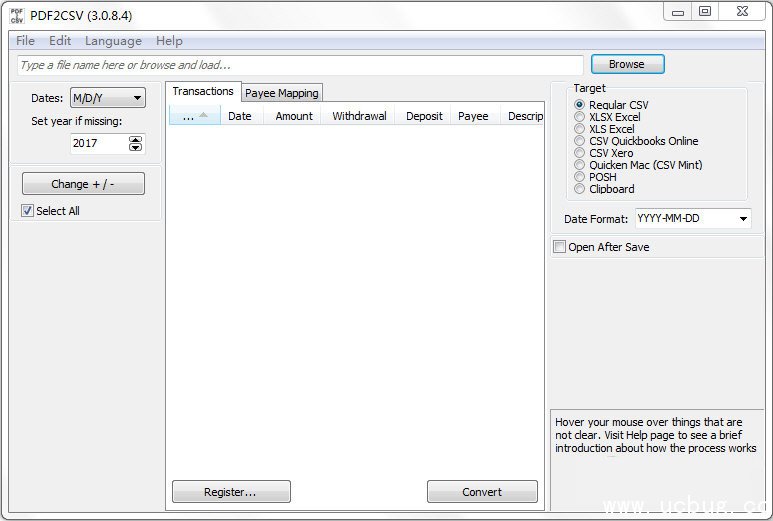Click the file name input field

click(x=300, y=65)
